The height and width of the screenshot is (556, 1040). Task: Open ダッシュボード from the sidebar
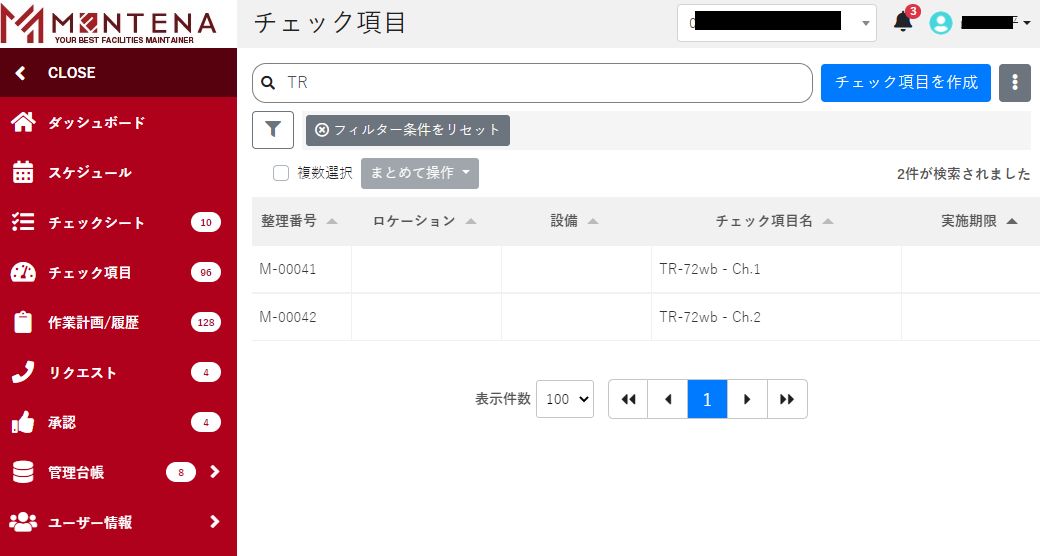[96, 123]
